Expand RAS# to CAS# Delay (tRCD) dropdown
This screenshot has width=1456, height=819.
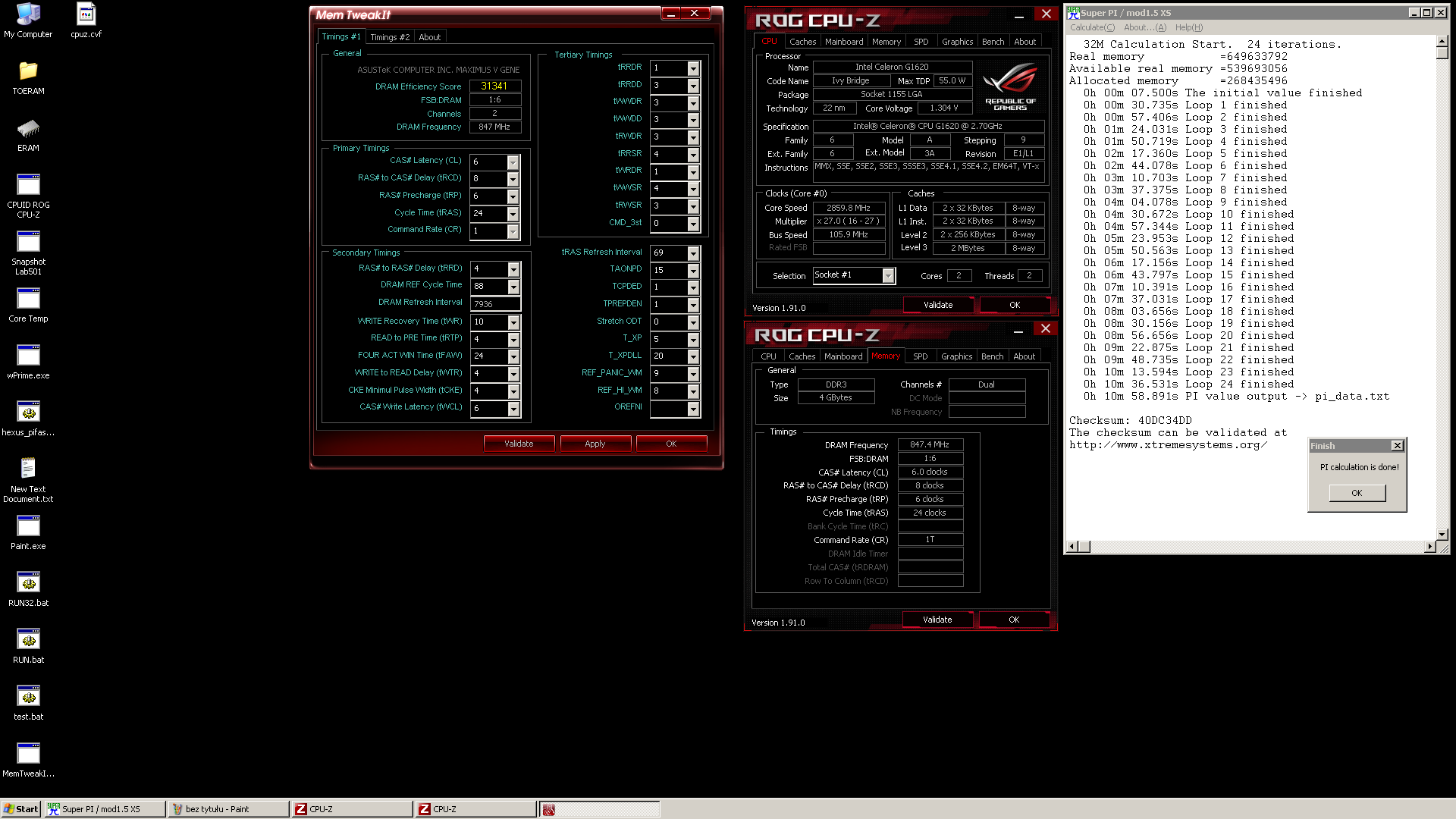(513, 179)
